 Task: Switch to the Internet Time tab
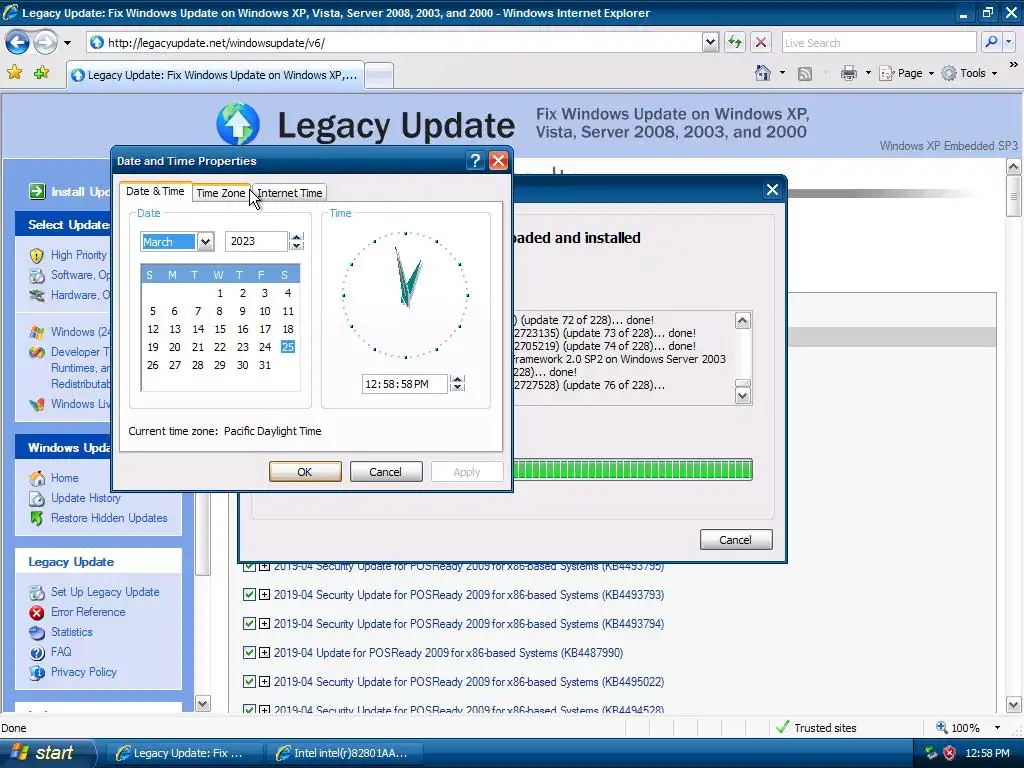(289, 193)
